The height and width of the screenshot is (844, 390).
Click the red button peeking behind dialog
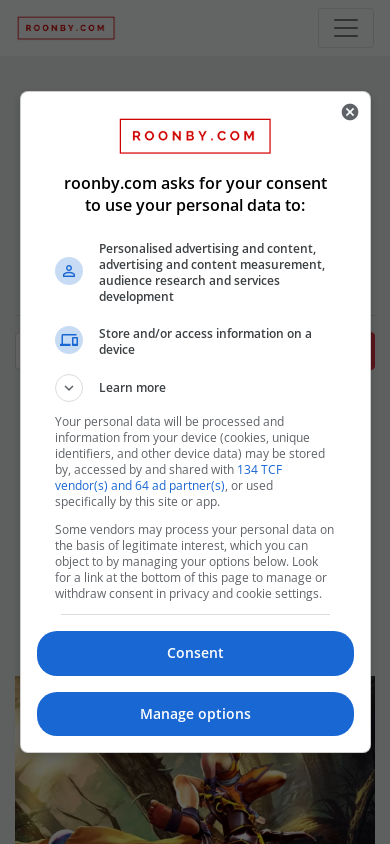click(x=372, y=351)
